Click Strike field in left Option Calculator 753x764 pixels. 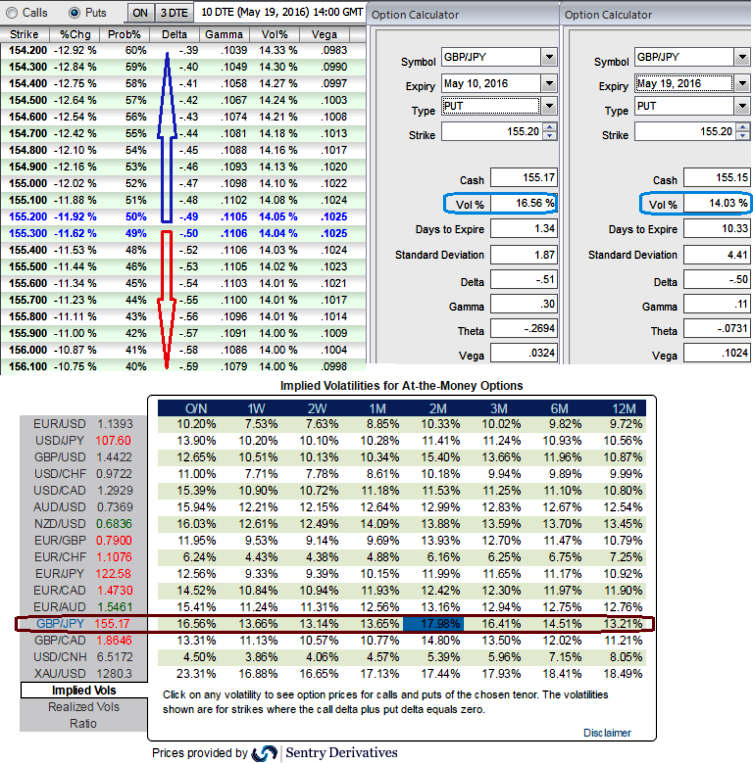(x=492, y=132)
